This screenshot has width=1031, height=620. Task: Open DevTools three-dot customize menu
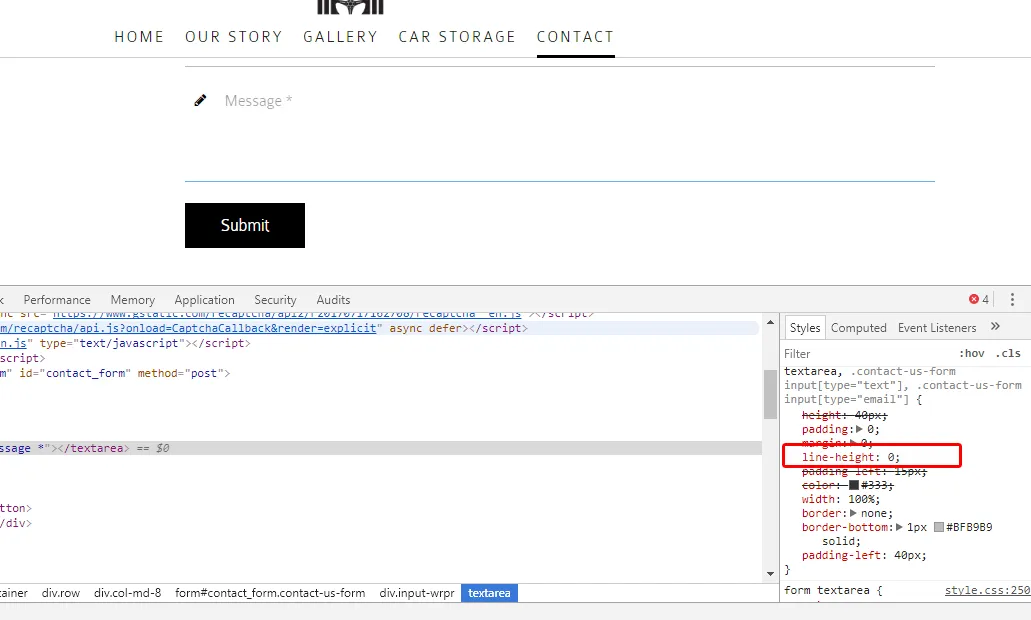point(1013,300)
